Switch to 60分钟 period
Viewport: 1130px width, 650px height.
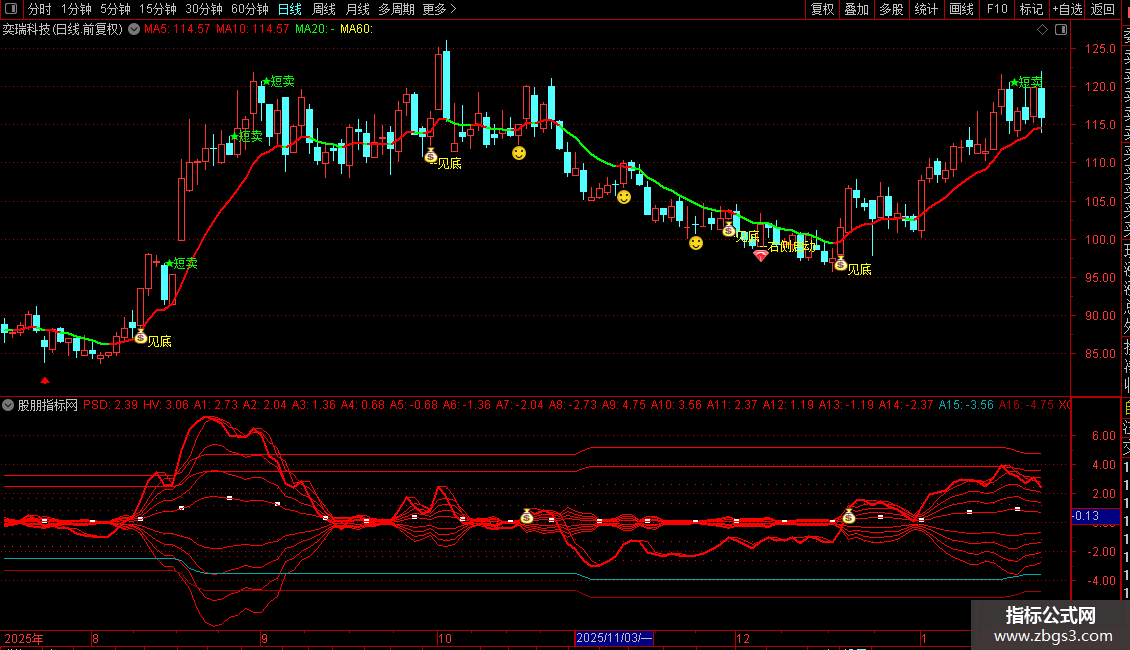point(249,9)
